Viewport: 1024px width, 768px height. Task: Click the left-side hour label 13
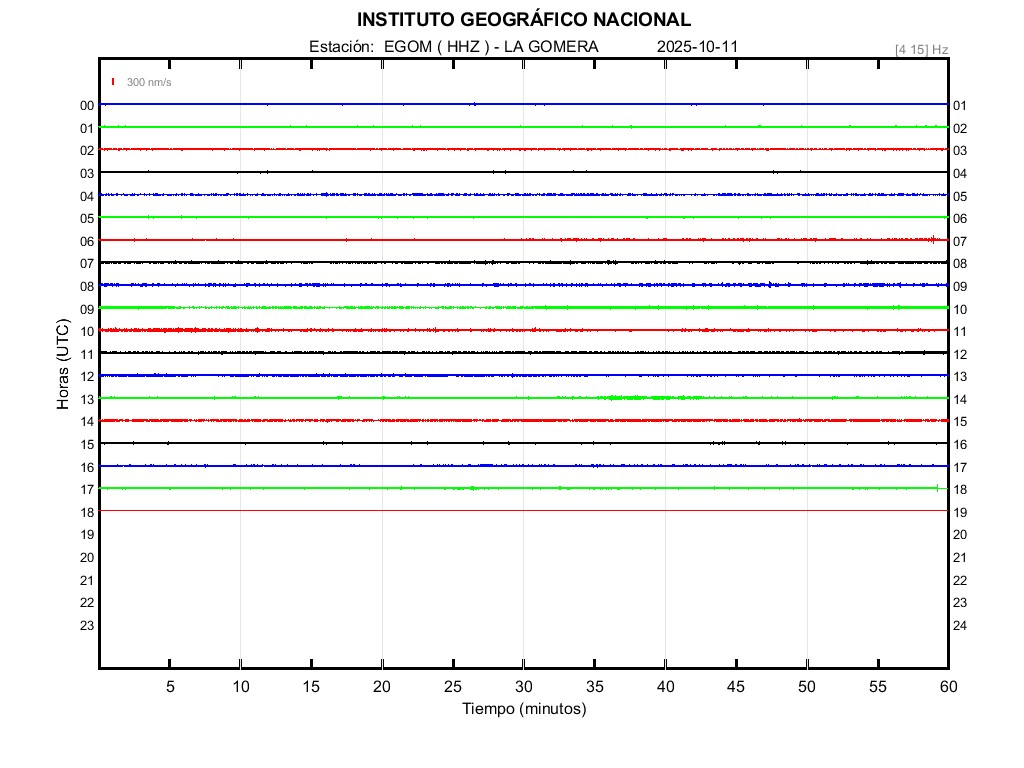click(87, 399)
